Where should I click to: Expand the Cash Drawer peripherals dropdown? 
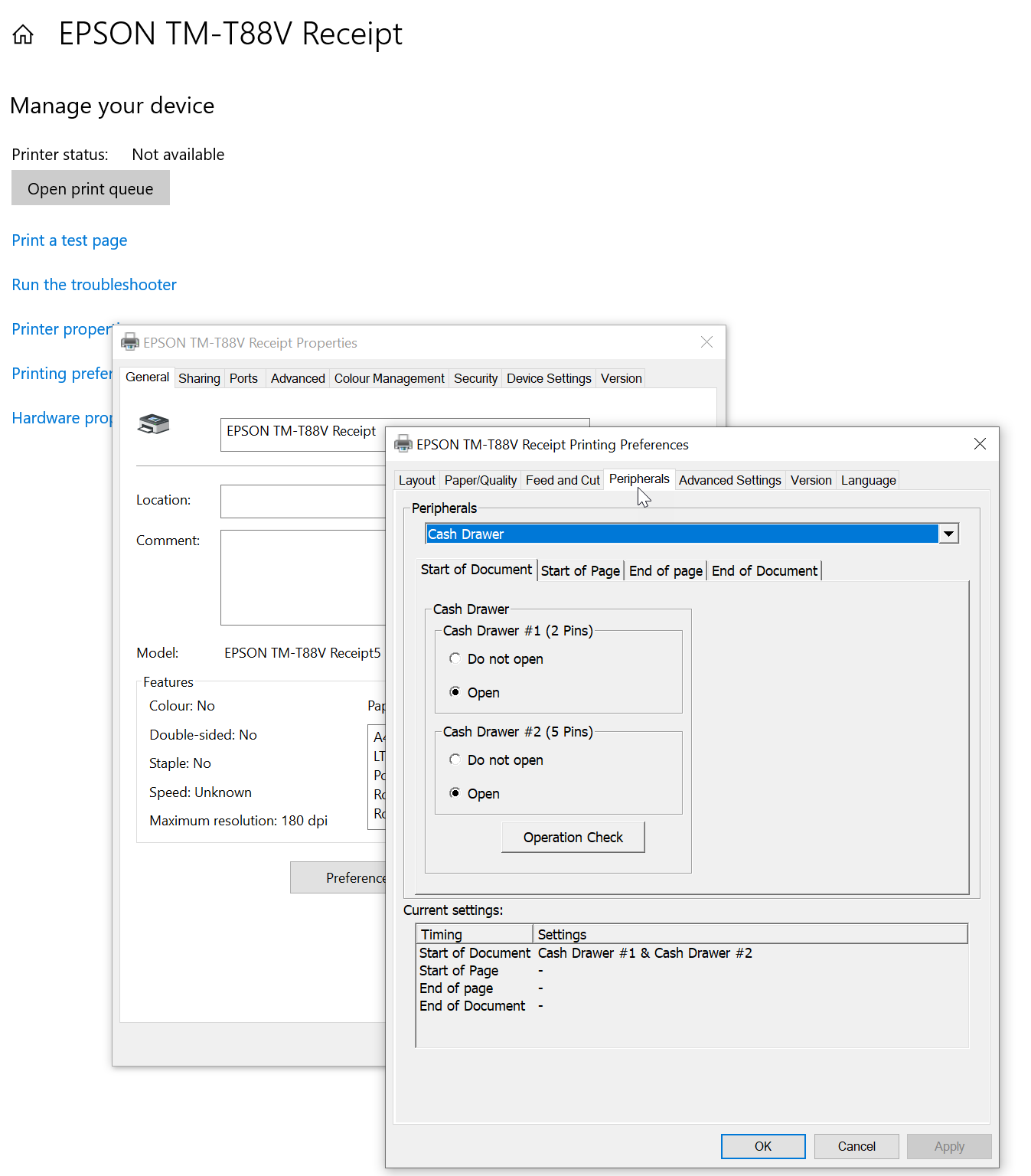(x=948, y=534)
